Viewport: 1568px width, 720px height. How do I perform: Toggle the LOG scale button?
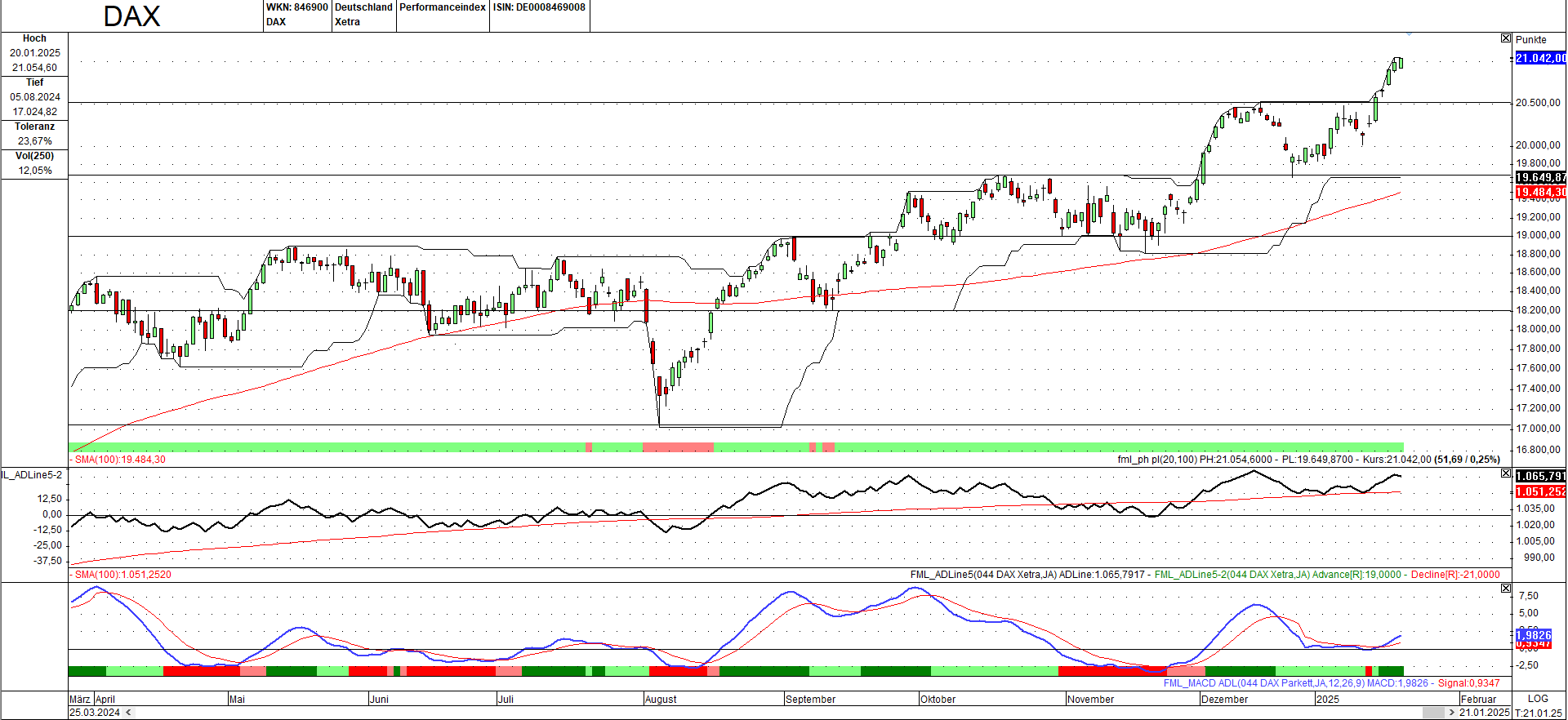pos(1538,699)
